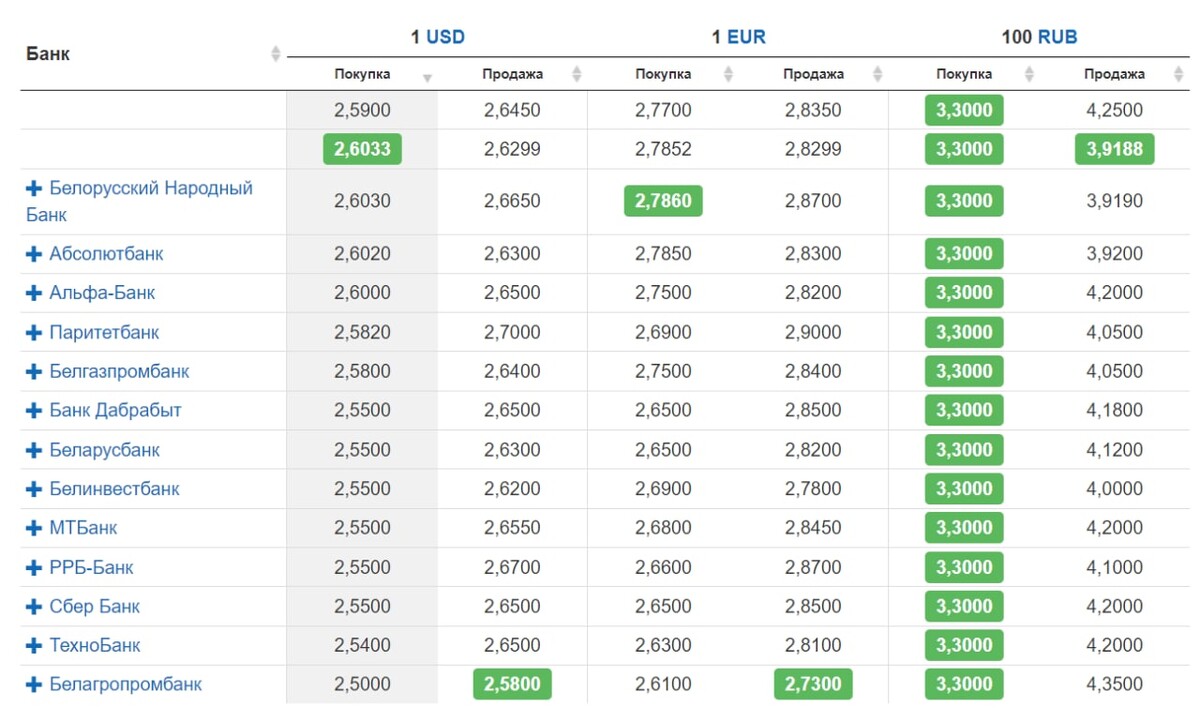Open the Сбер Банк link
The image size is (1200, 722).
pos(94,606)
